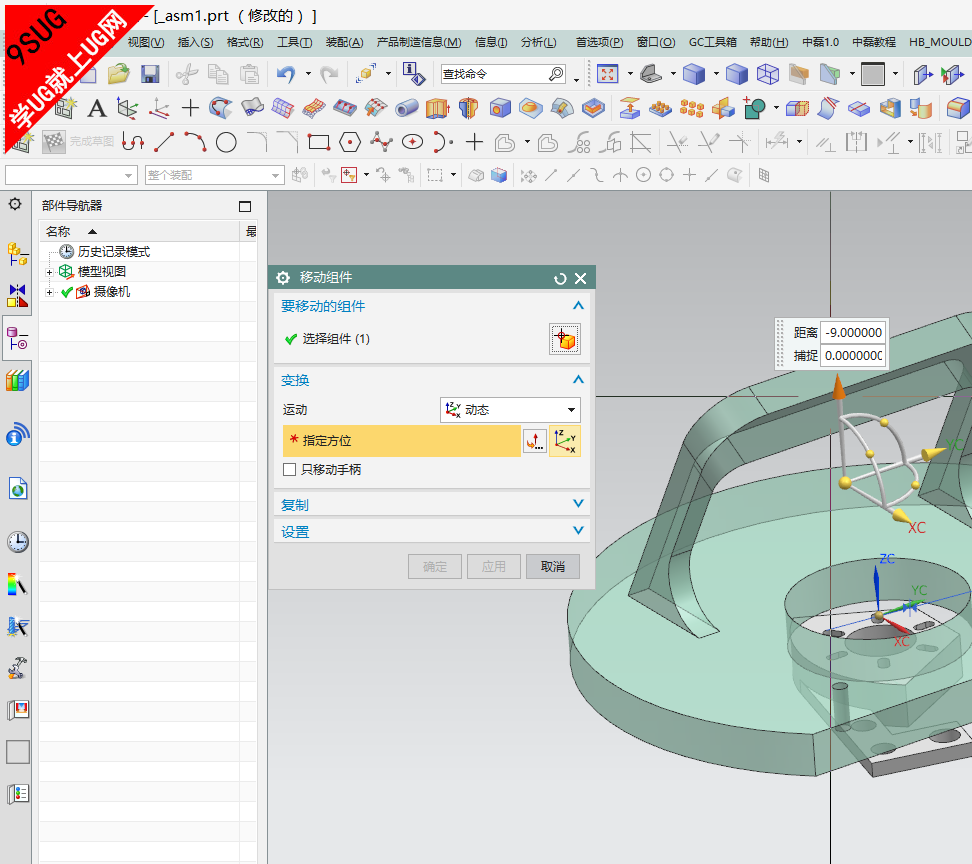This screenshot has height=864, width=972.
Task: Open the 首选项(P) menu
Action: (599, 42)
